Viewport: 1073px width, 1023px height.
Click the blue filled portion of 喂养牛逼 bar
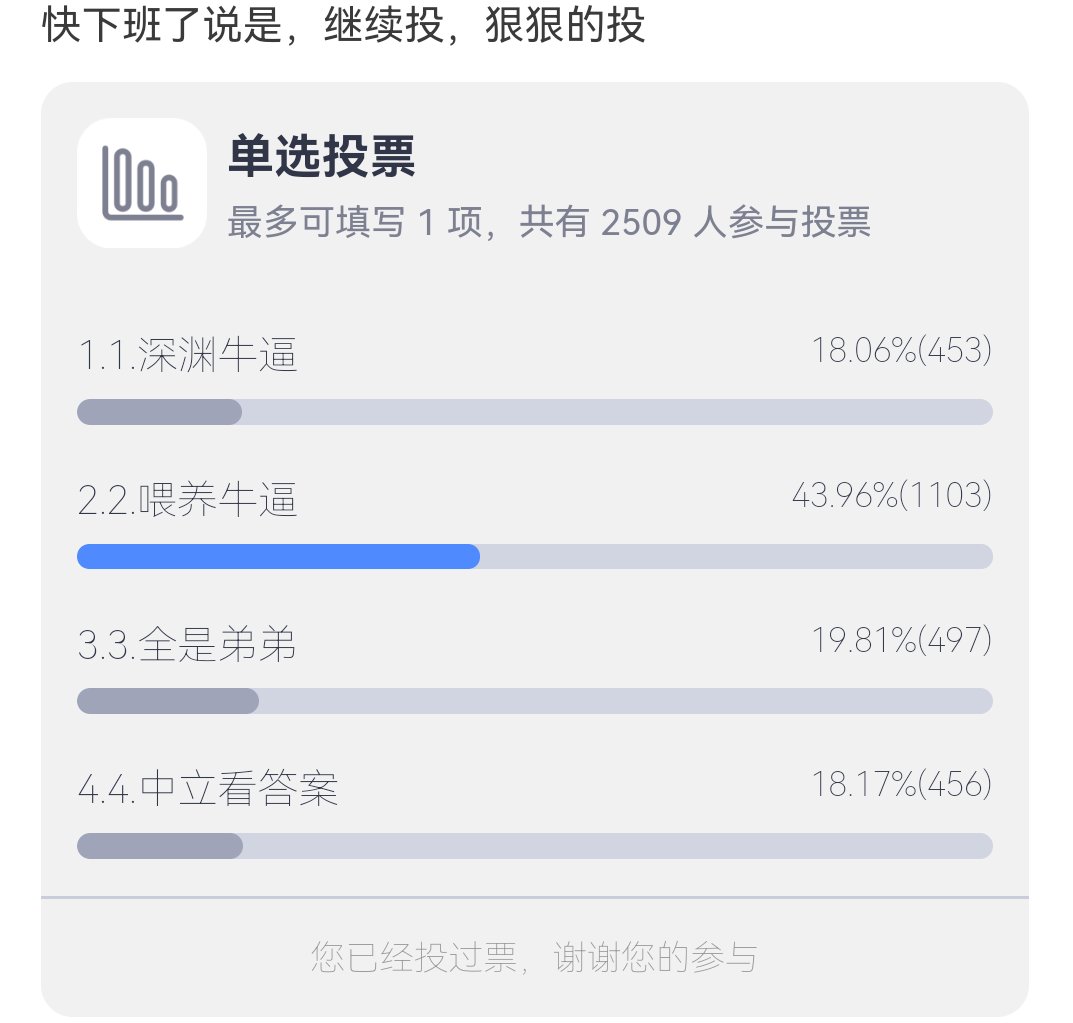point(278,557)
